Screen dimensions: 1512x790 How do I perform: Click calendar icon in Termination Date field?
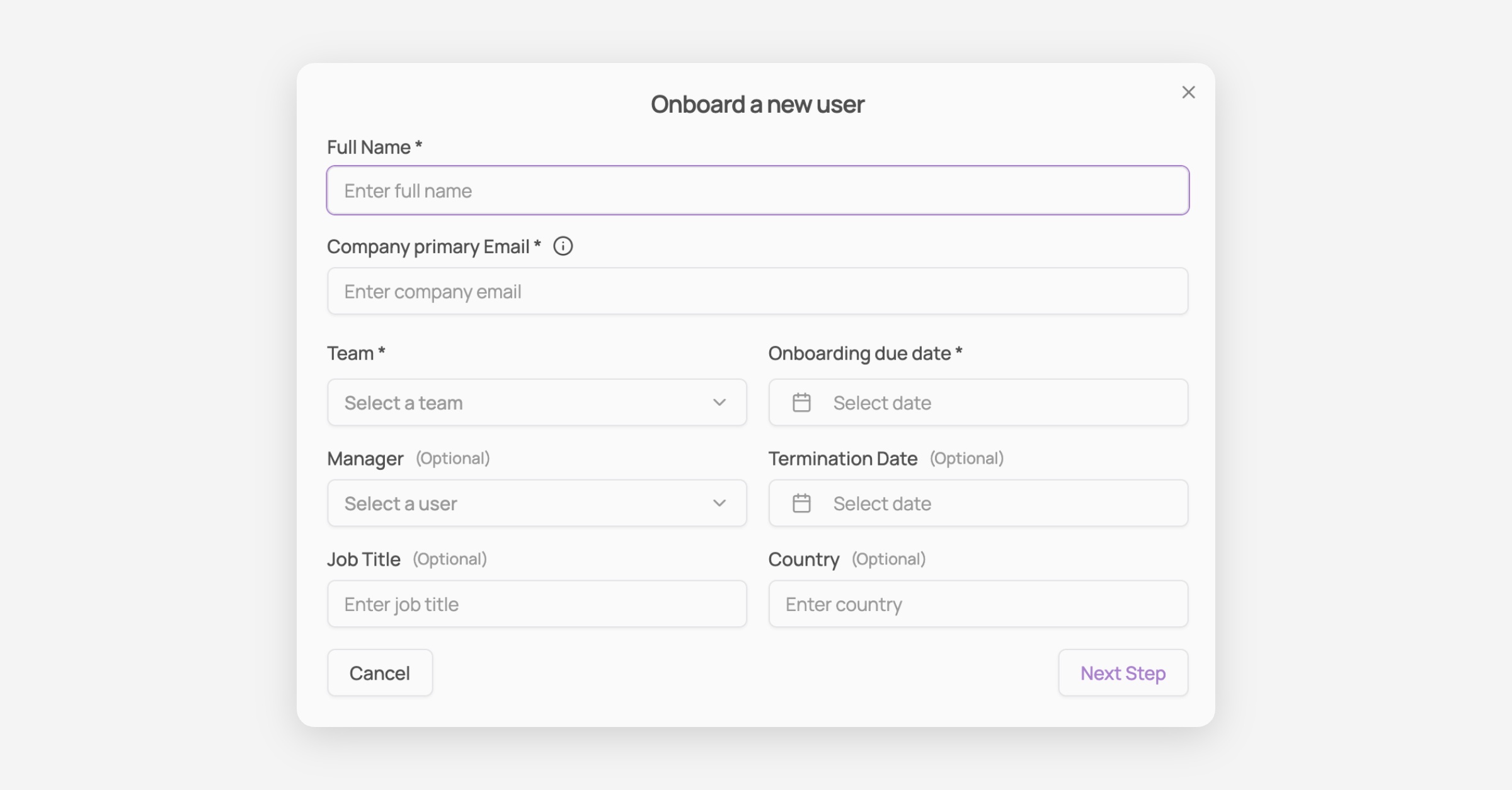point(801,503)
